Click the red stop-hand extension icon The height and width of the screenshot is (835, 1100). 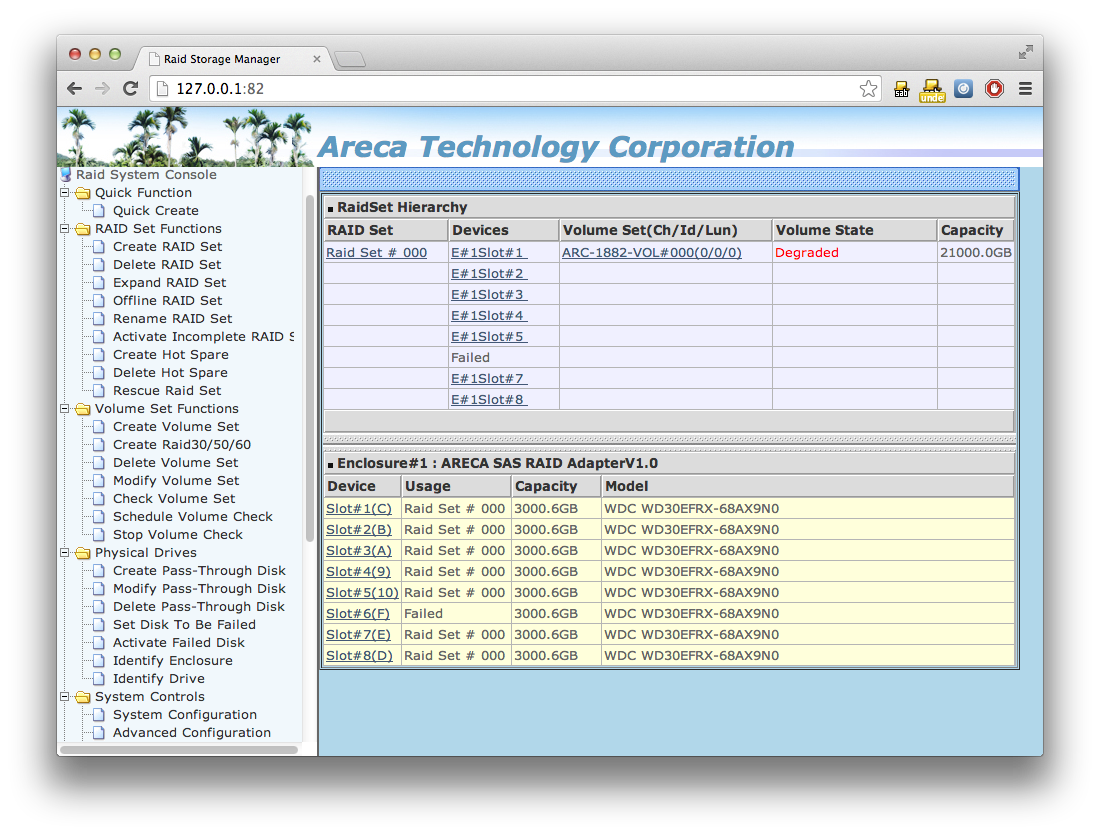point(994,88)
